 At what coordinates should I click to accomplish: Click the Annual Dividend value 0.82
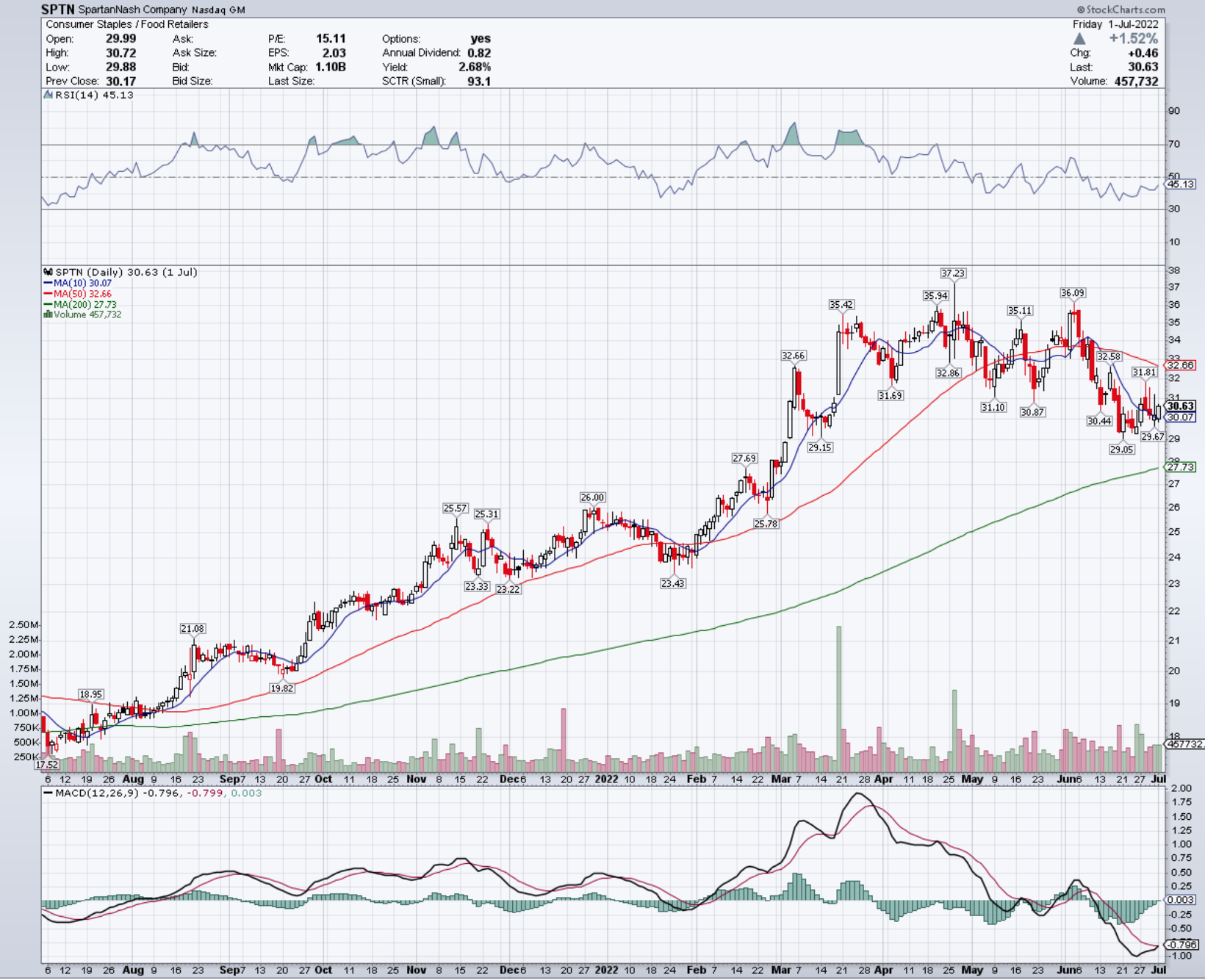[x=479, y=53]
